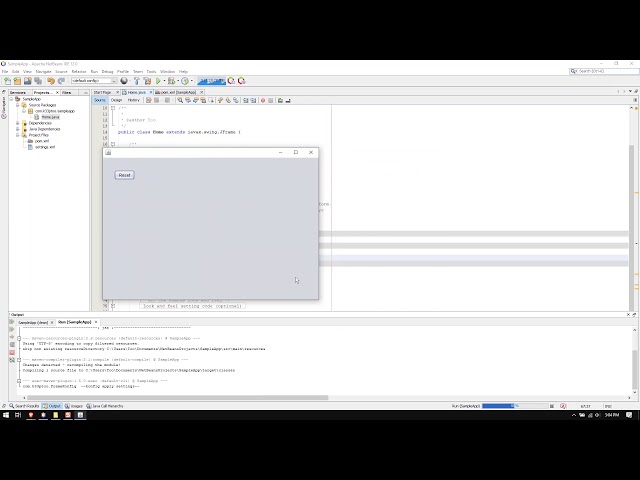Open the Search Results panel button
The image size is (640, 480).
click(24, 406)
